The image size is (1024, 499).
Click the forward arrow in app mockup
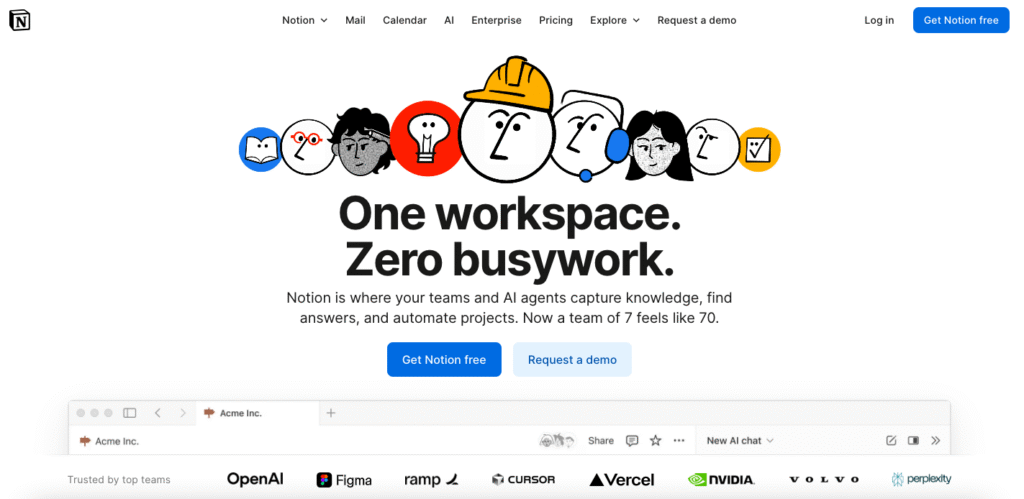pos(183,413)
